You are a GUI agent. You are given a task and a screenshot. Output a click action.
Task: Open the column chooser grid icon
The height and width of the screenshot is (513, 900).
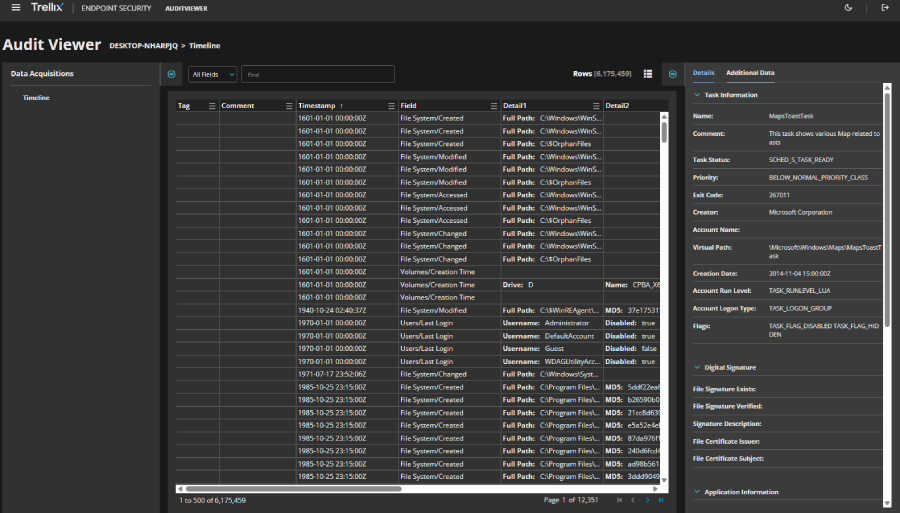[x=647, y=74]
